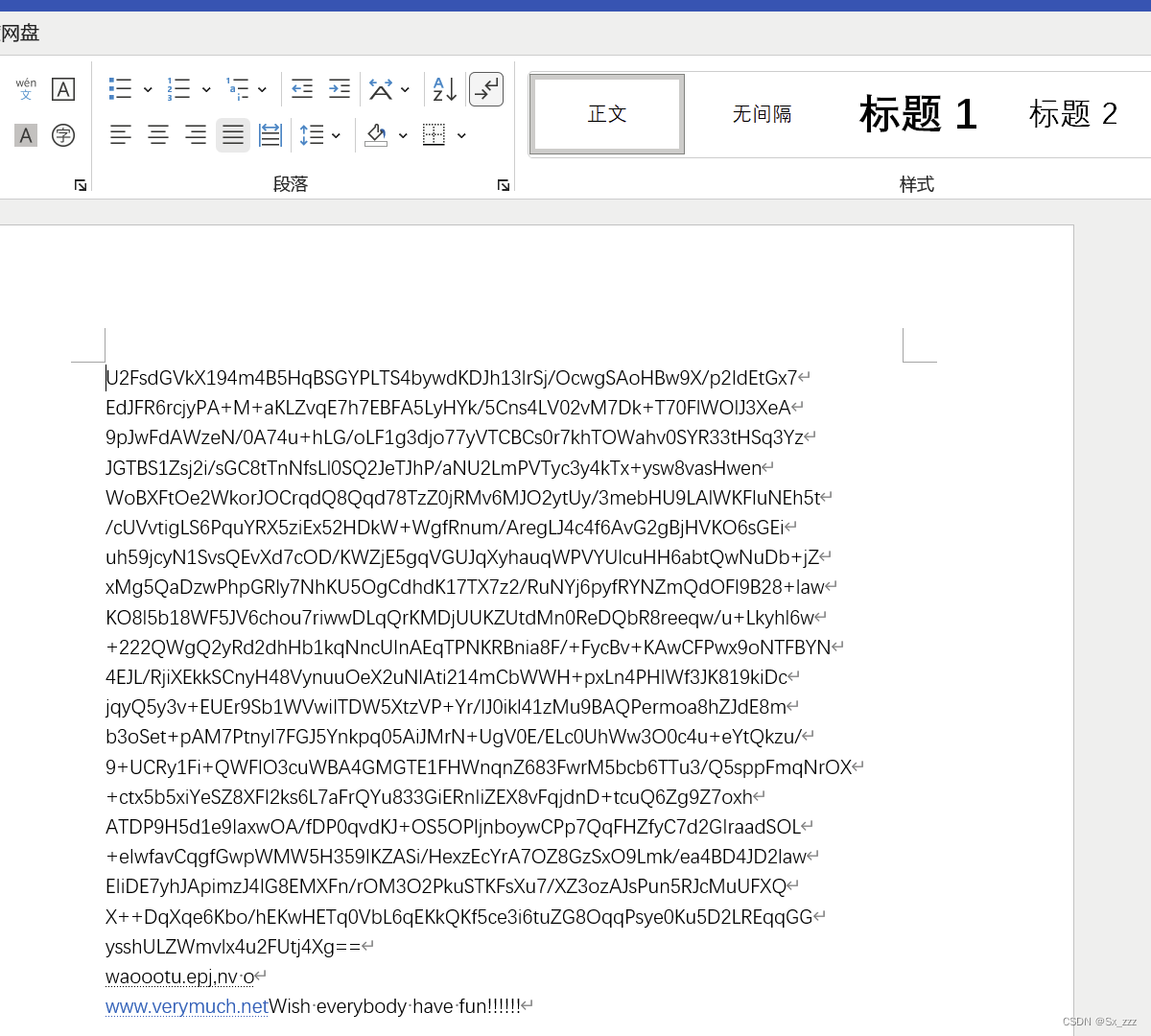Image resolution: width=1151 pixels, height=1036 pixels.
Task: Expand Asian layout dropdown arrow
Action: coord(406,89)
